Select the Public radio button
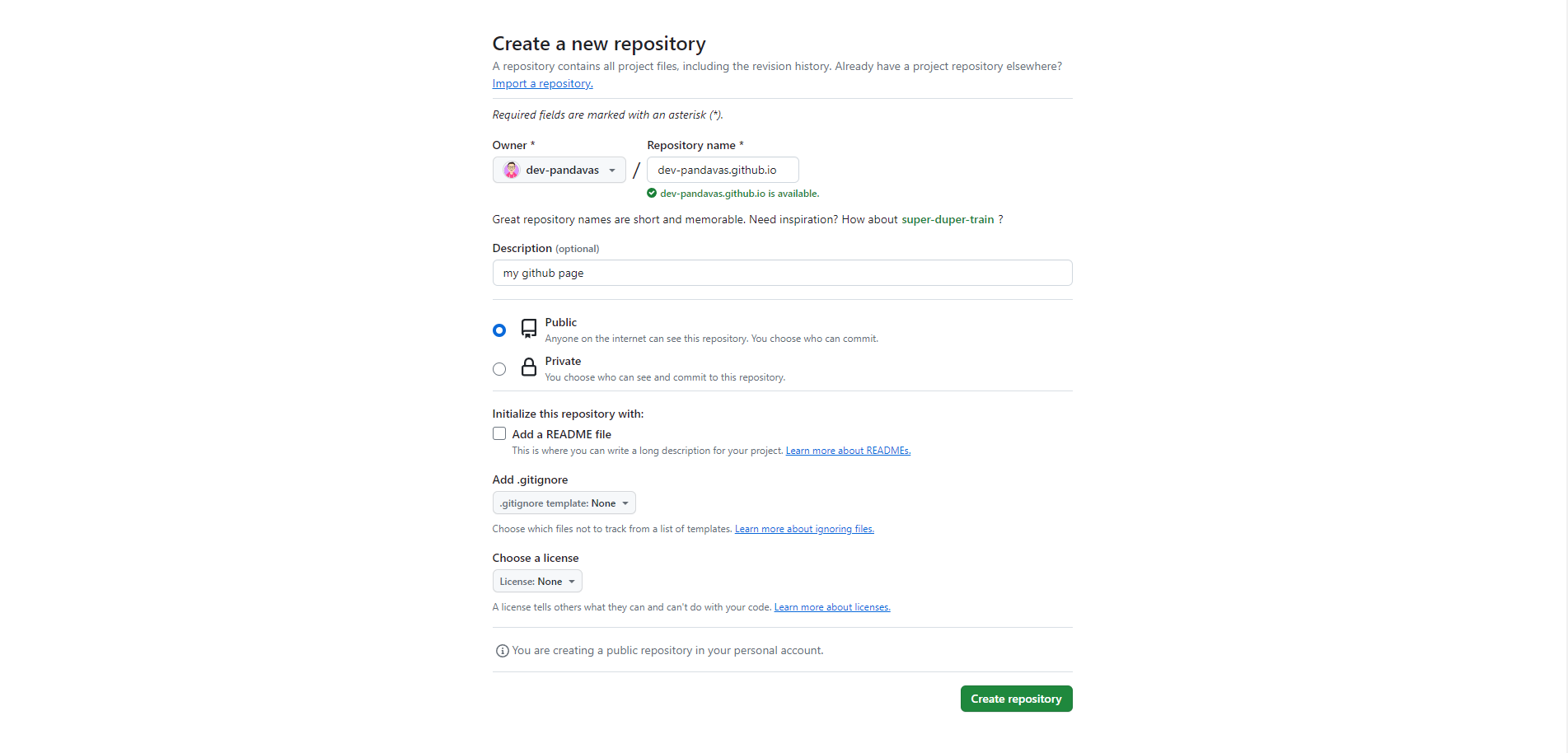 pyautogui.click(x=498, y=330)
